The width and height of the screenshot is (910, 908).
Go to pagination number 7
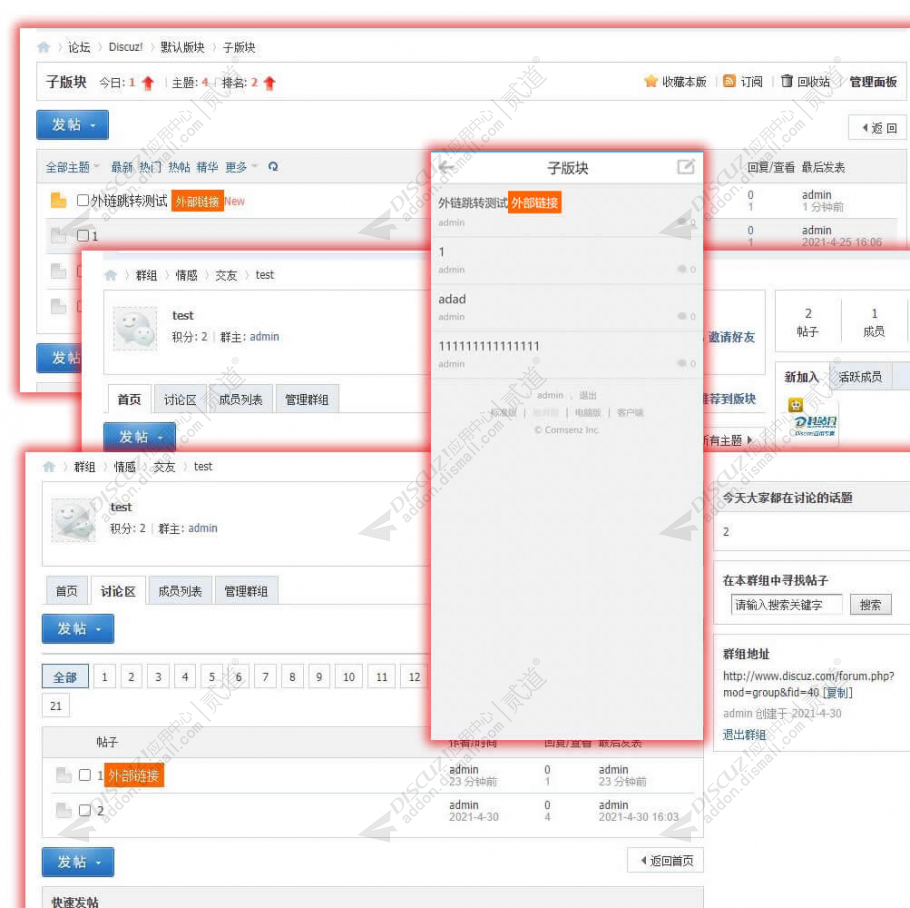[265, 677]
